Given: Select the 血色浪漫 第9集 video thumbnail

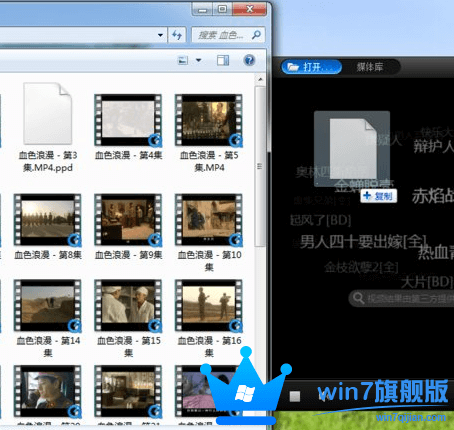Looking at the screenshot, I should coord(128,220).
